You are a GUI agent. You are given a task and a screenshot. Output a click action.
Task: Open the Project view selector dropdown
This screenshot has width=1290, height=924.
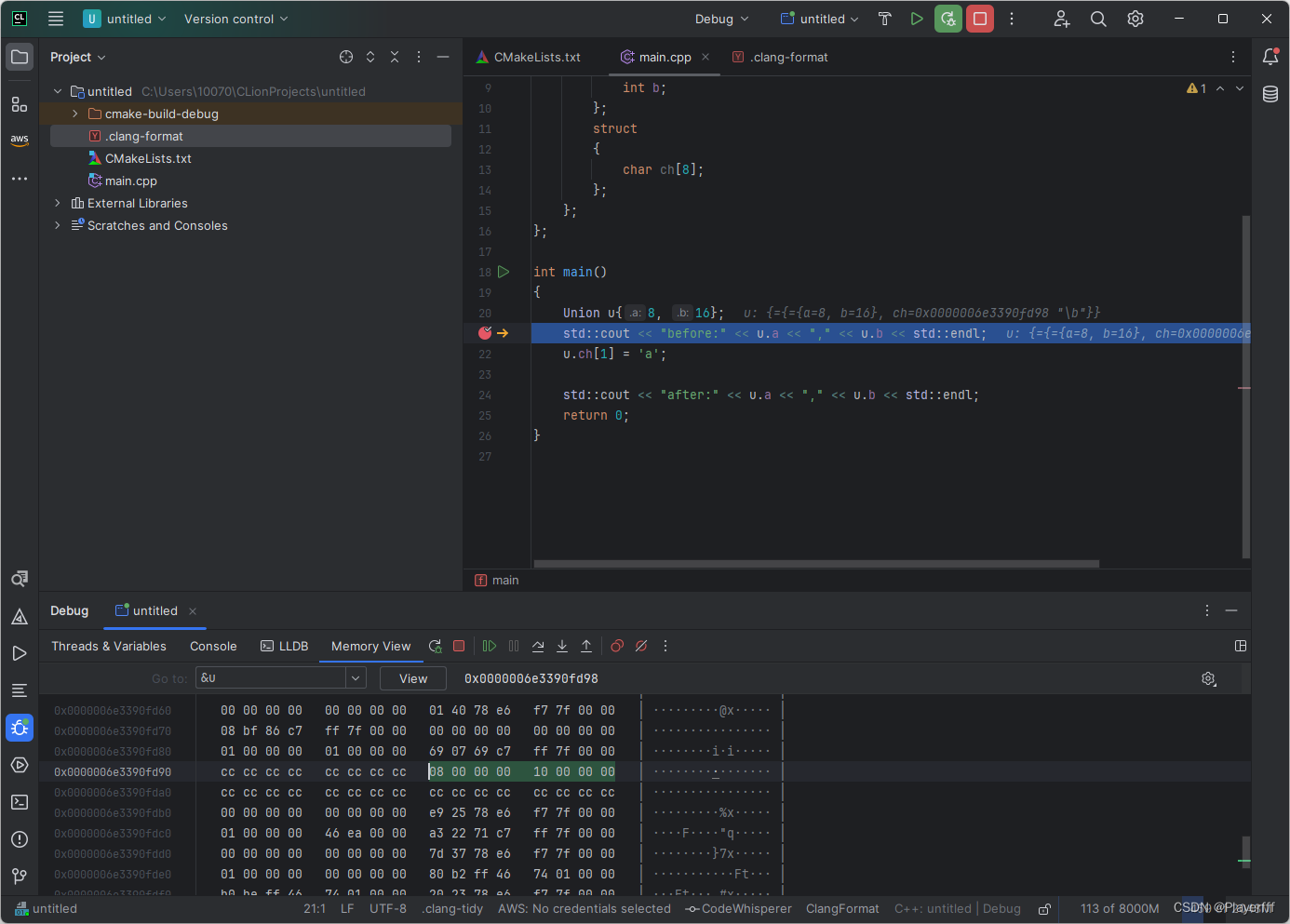tap(78, 57)
